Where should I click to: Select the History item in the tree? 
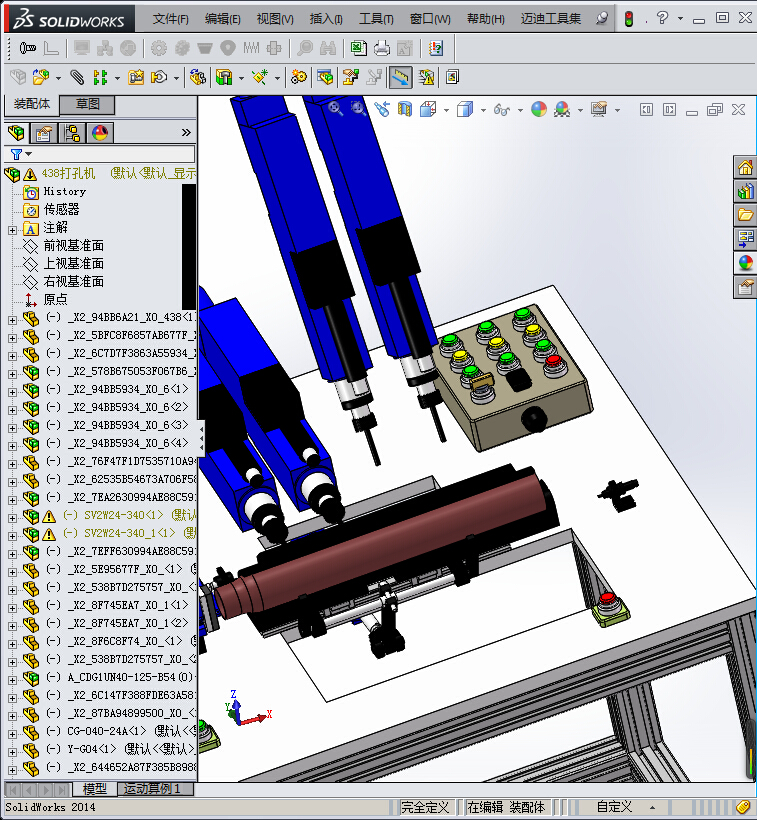64,191
